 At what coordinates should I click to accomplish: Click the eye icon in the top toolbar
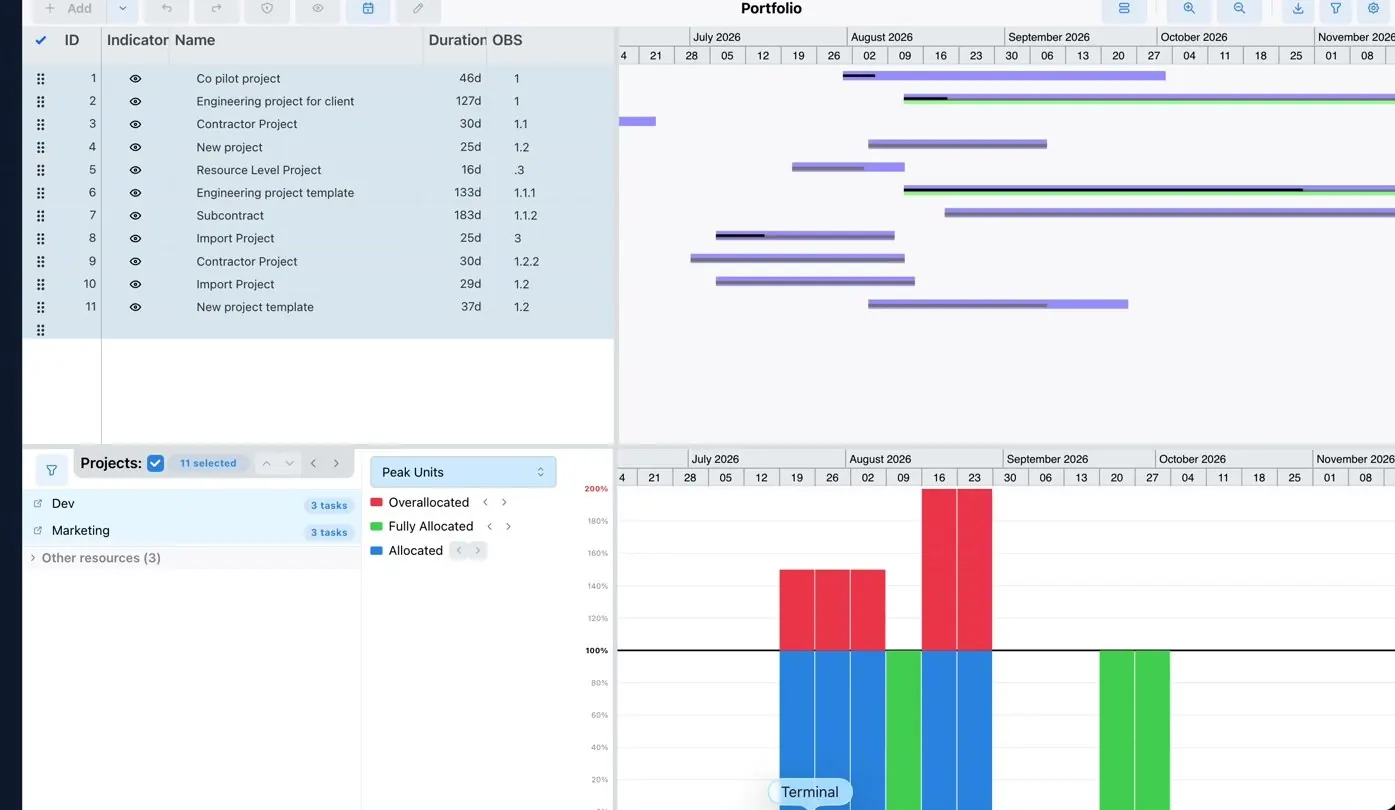point(318,9)
